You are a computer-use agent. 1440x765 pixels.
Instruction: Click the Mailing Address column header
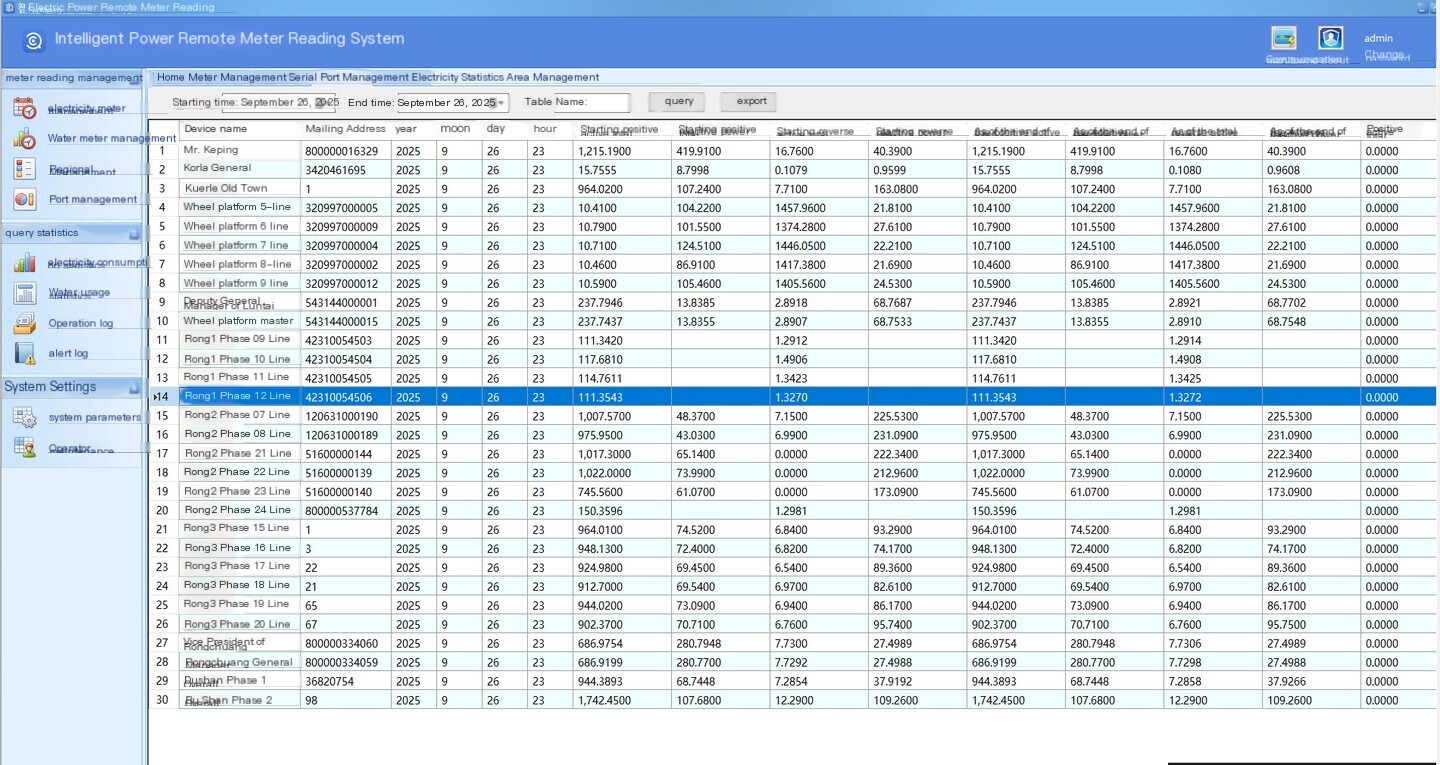[x=345, y=129]
